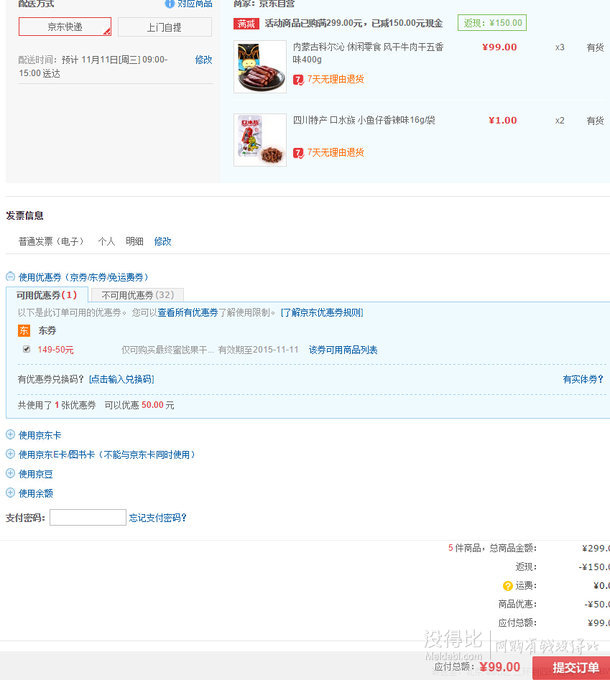Open 四川特产 口水族 小鱼仔 product title

364,120
